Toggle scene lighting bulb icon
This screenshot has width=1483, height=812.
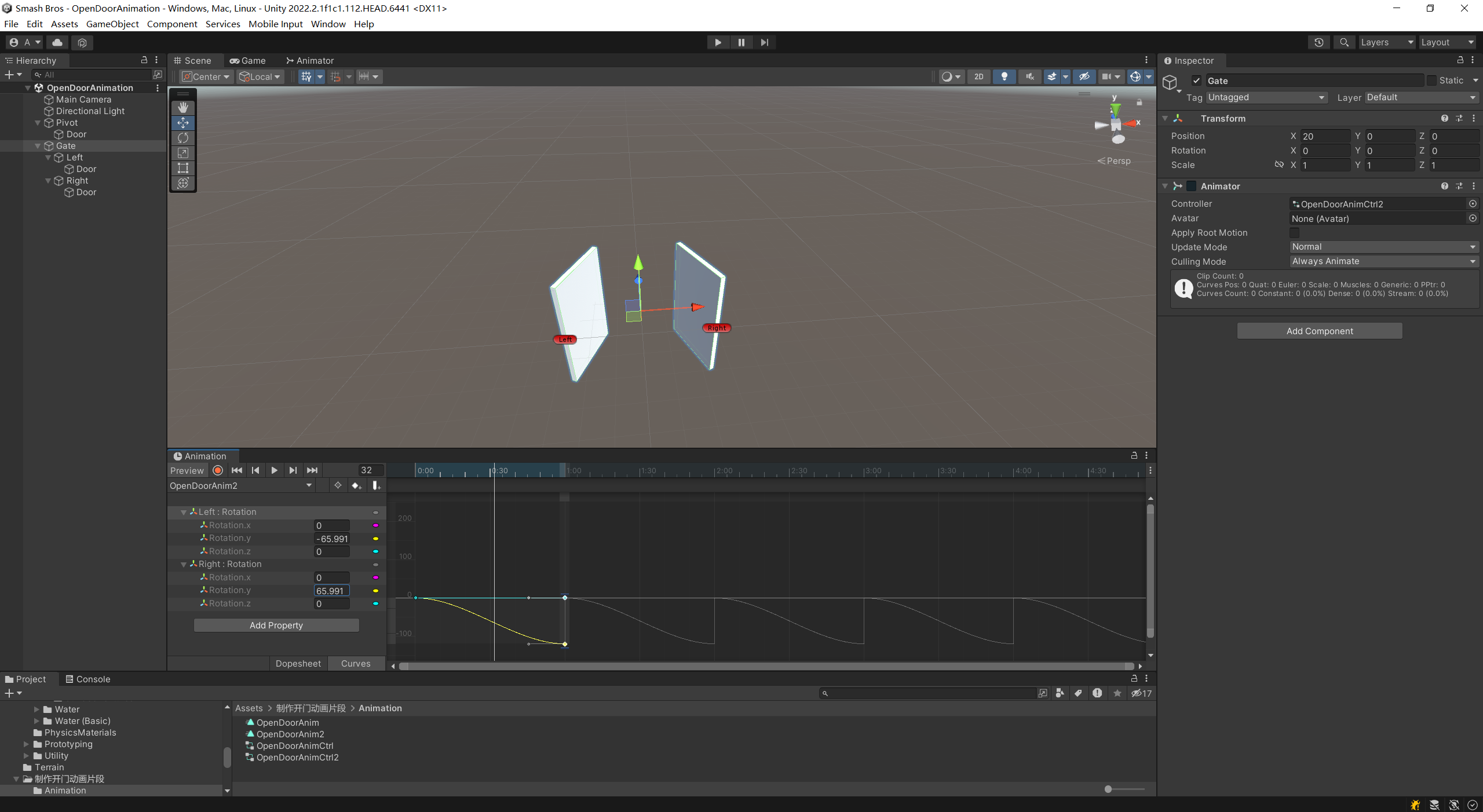pyautogui.click(x=1004, y=76)
